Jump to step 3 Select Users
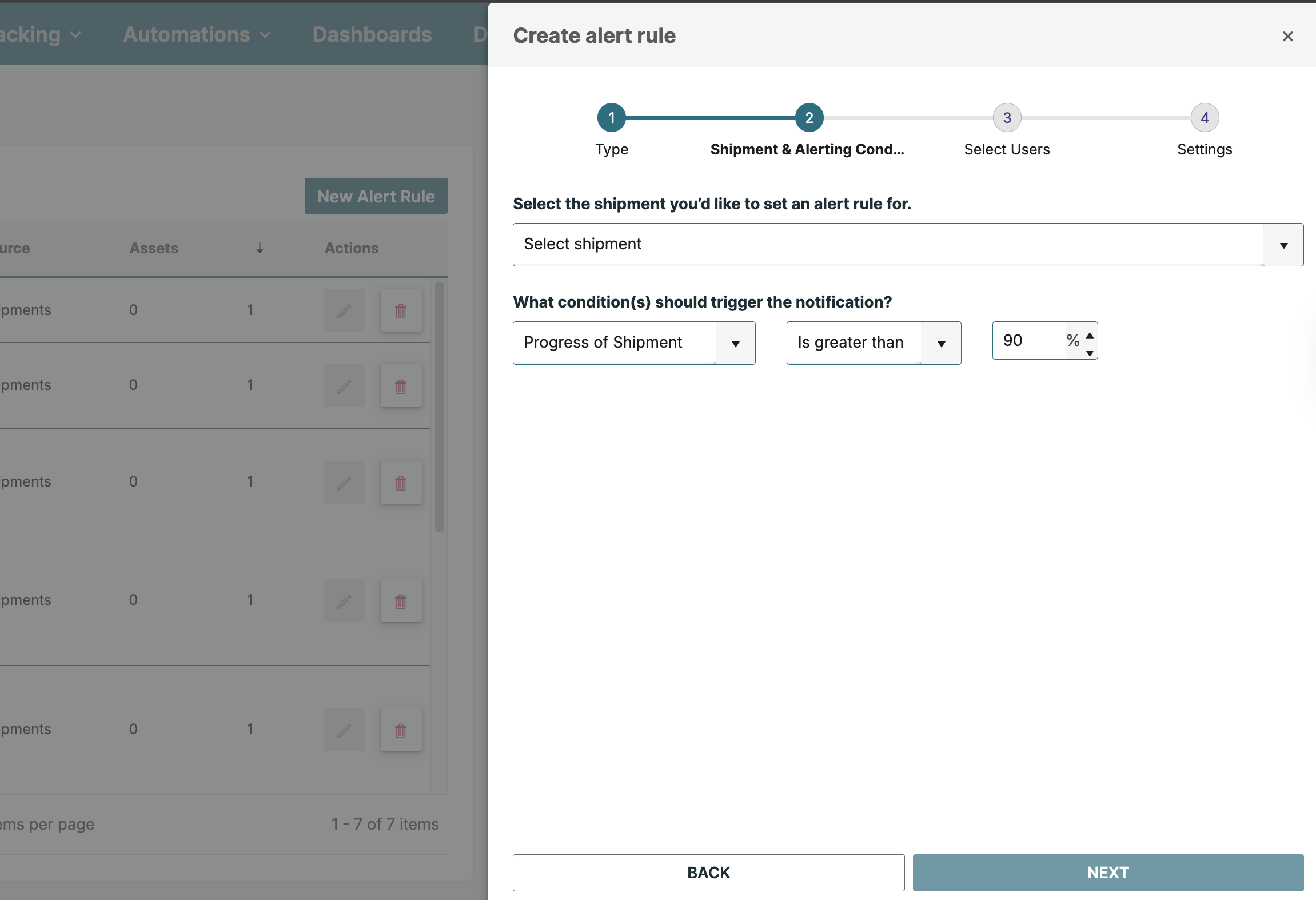The image size is (1316, 900). point(1007,118)
